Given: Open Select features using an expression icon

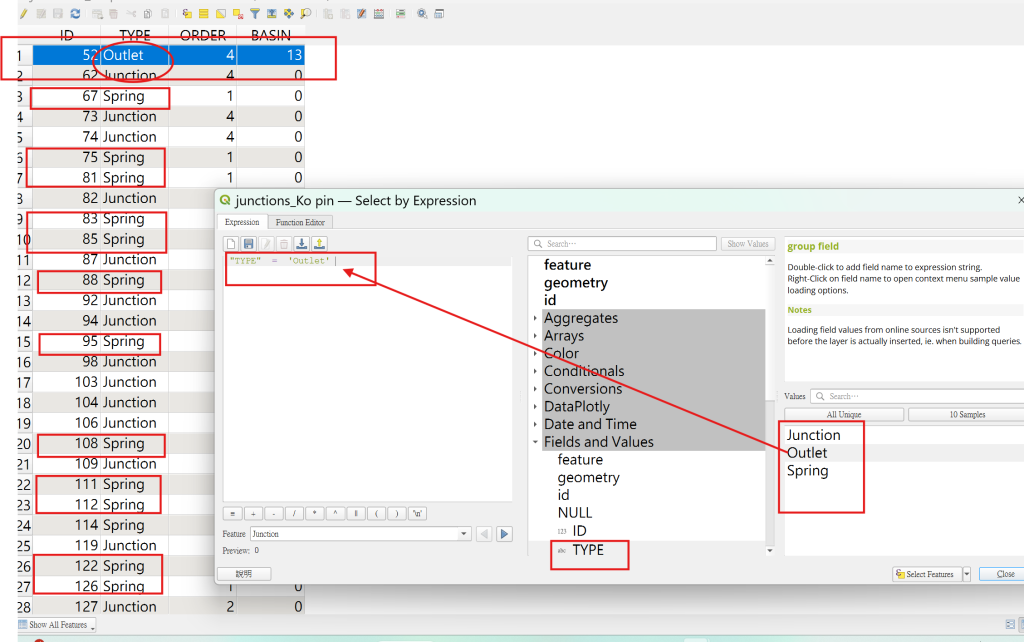Looking at the screenshot, I should (187, 14).
